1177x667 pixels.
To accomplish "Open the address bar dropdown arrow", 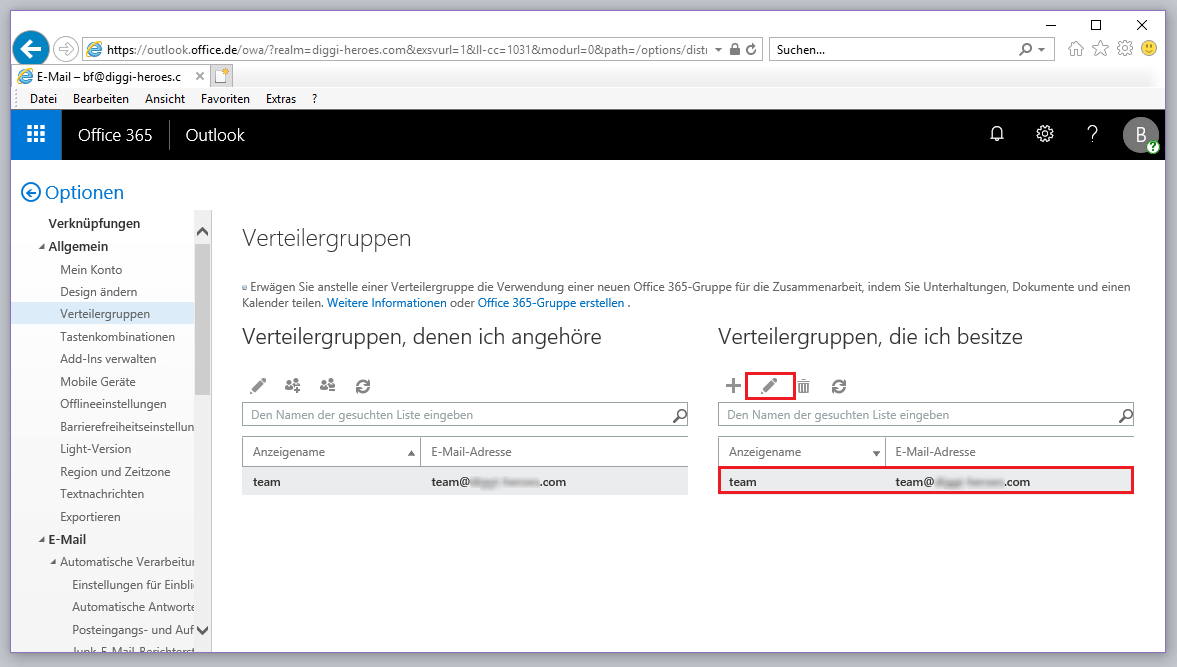I will click(718, 50).
